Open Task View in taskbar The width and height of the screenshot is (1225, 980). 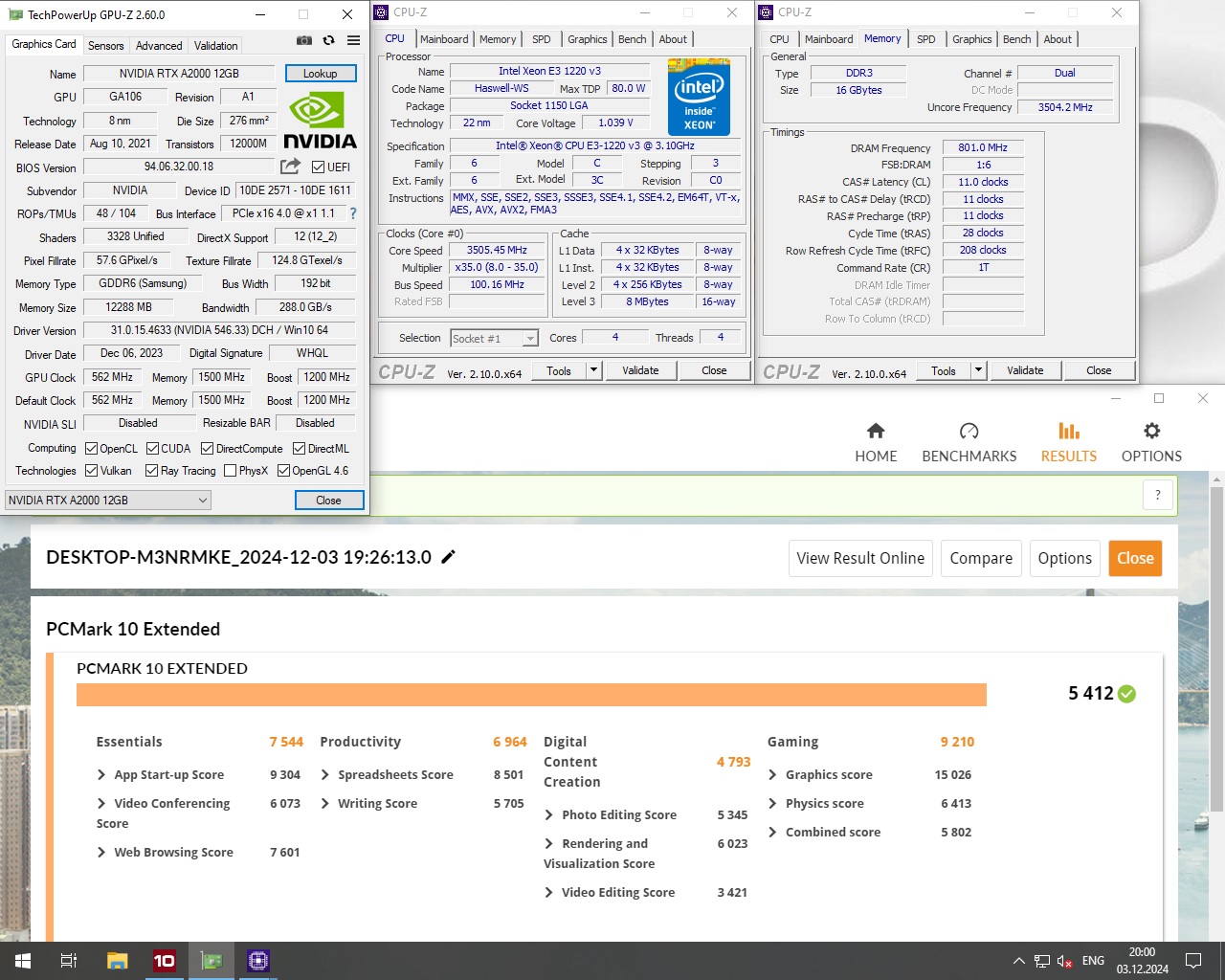(69, 961)
